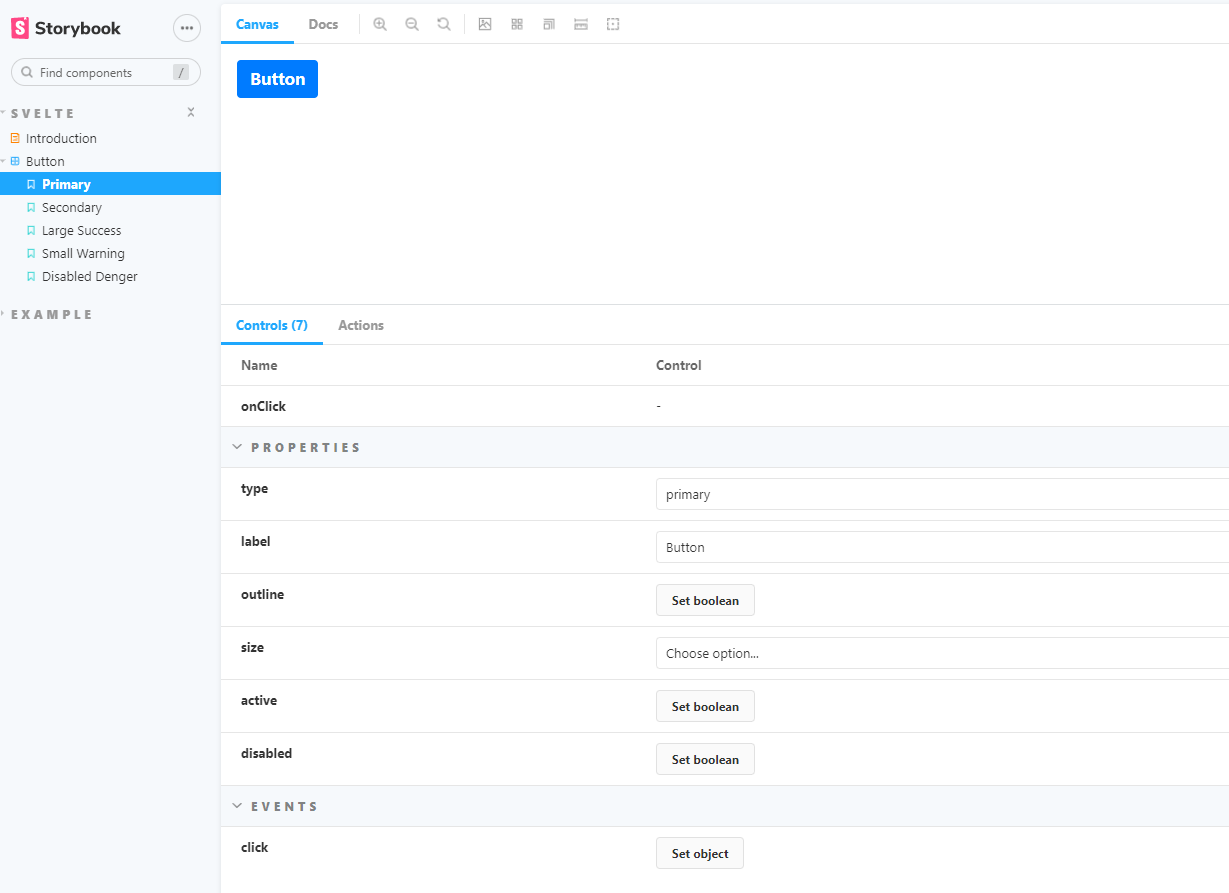Click the size property name
This screenshot has width=1229, height=893.
tap(252, 647)
